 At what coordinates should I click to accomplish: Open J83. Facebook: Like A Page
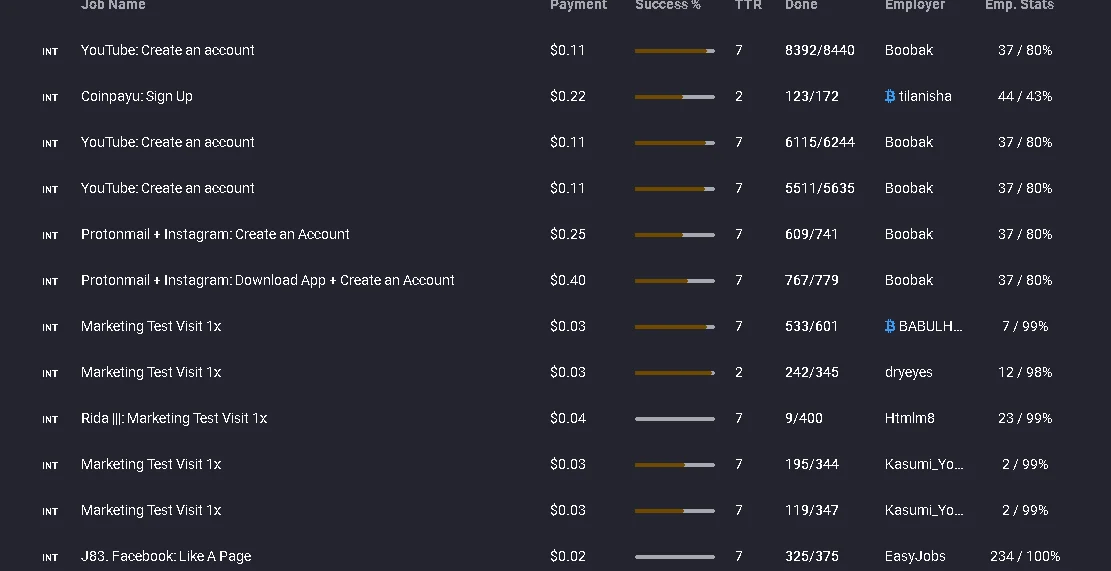tap(166, 557)
